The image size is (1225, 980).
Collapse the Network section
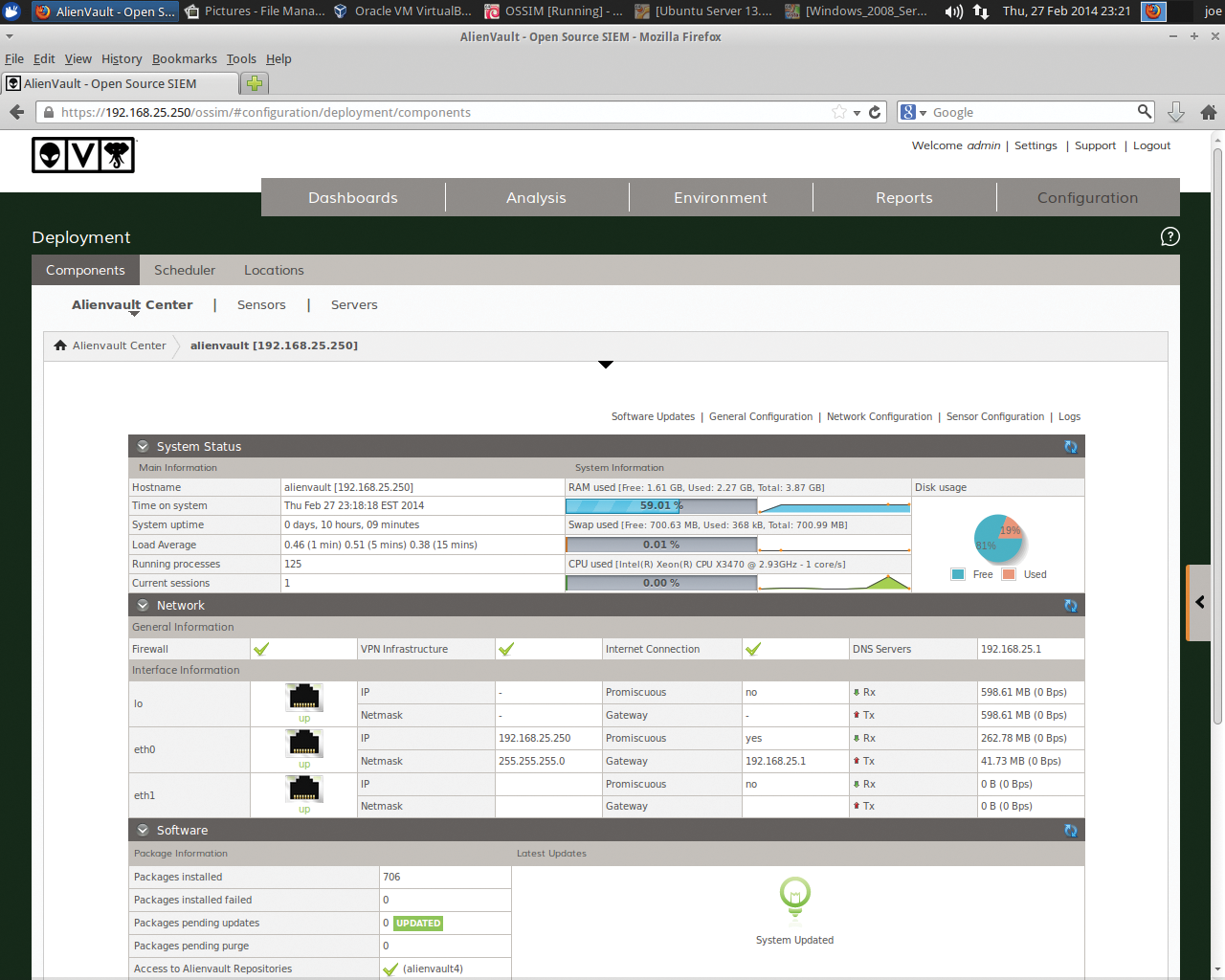[x=143, y=606]
